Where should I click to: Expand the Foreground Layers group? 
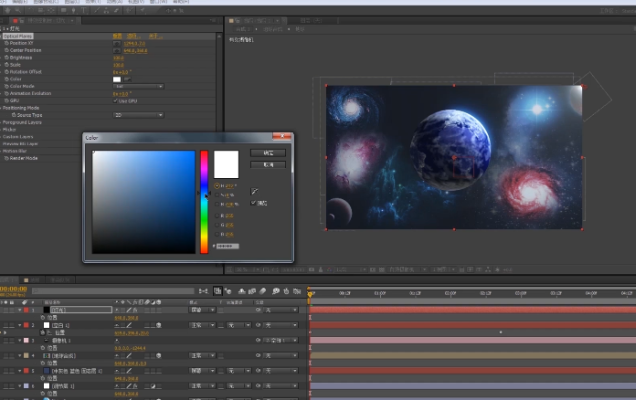click(3, 122)
